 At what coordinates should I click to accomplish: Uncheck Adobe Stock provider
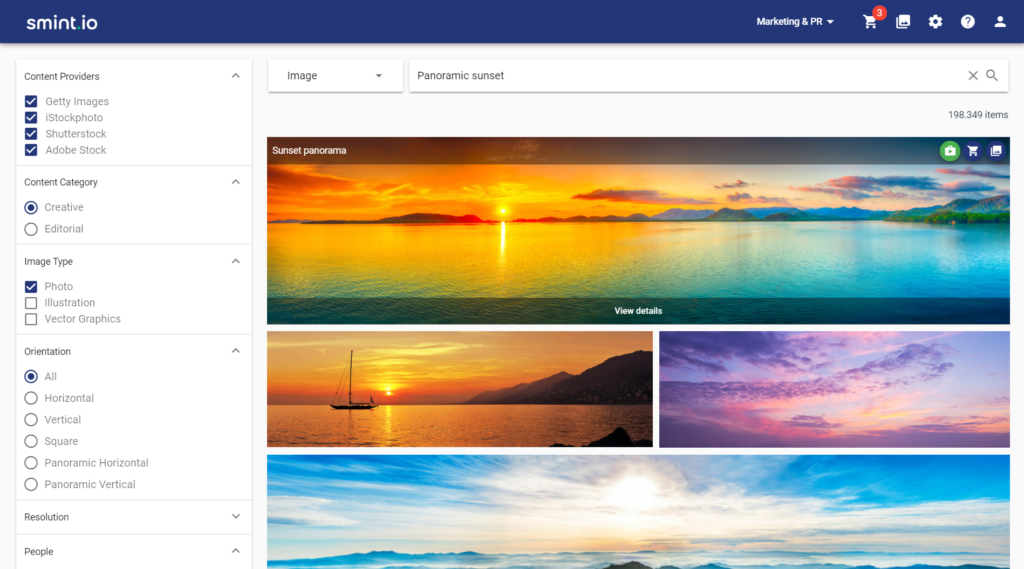coord(31,150)
